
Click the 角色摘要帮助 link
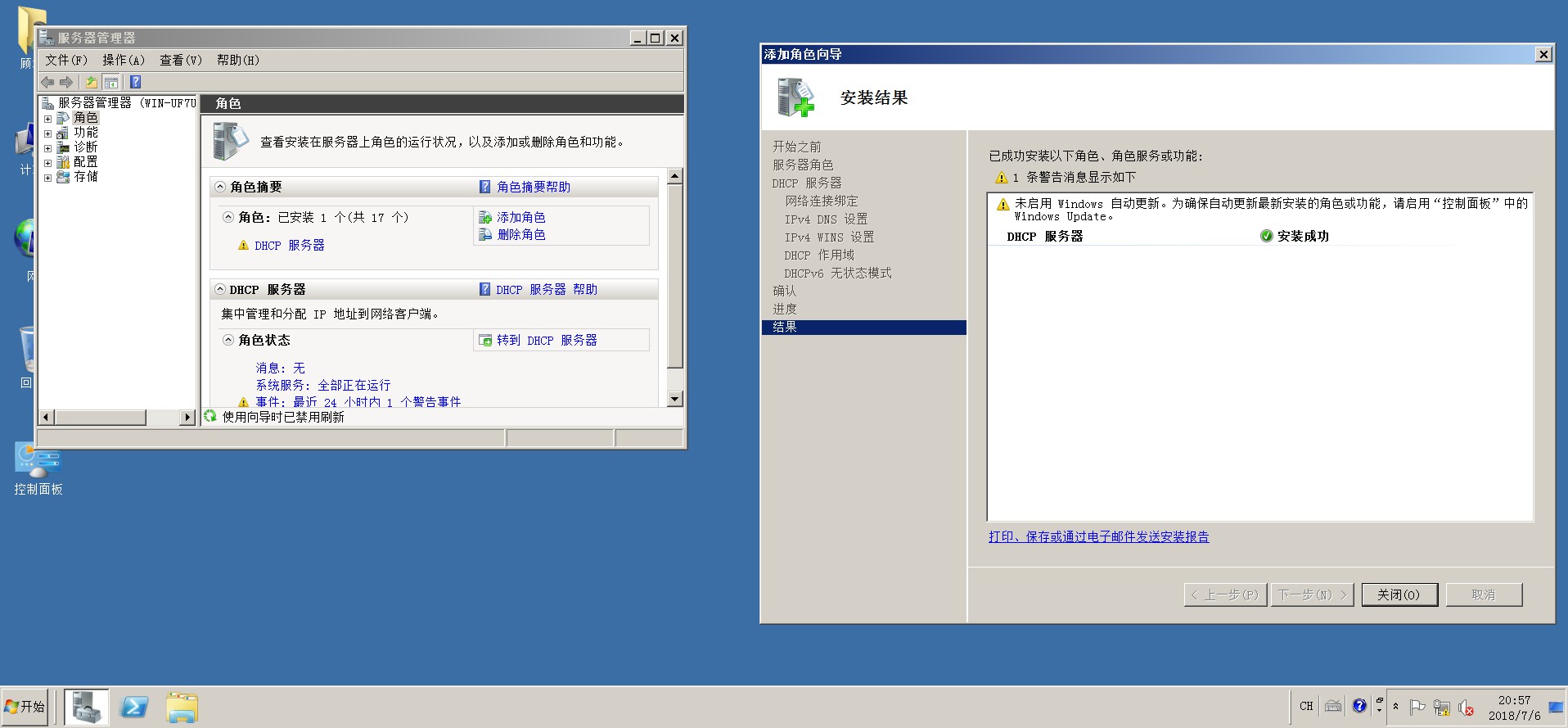[534, 187]
